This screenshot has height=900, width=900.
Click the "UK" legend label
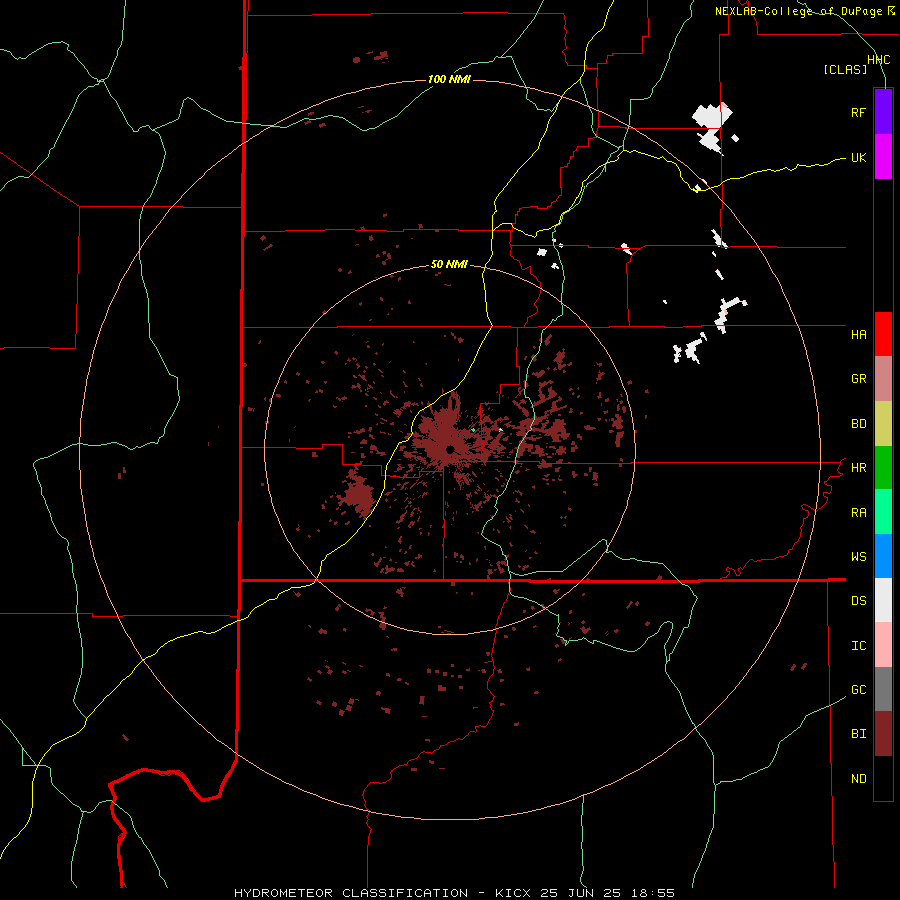pos(858,157)
